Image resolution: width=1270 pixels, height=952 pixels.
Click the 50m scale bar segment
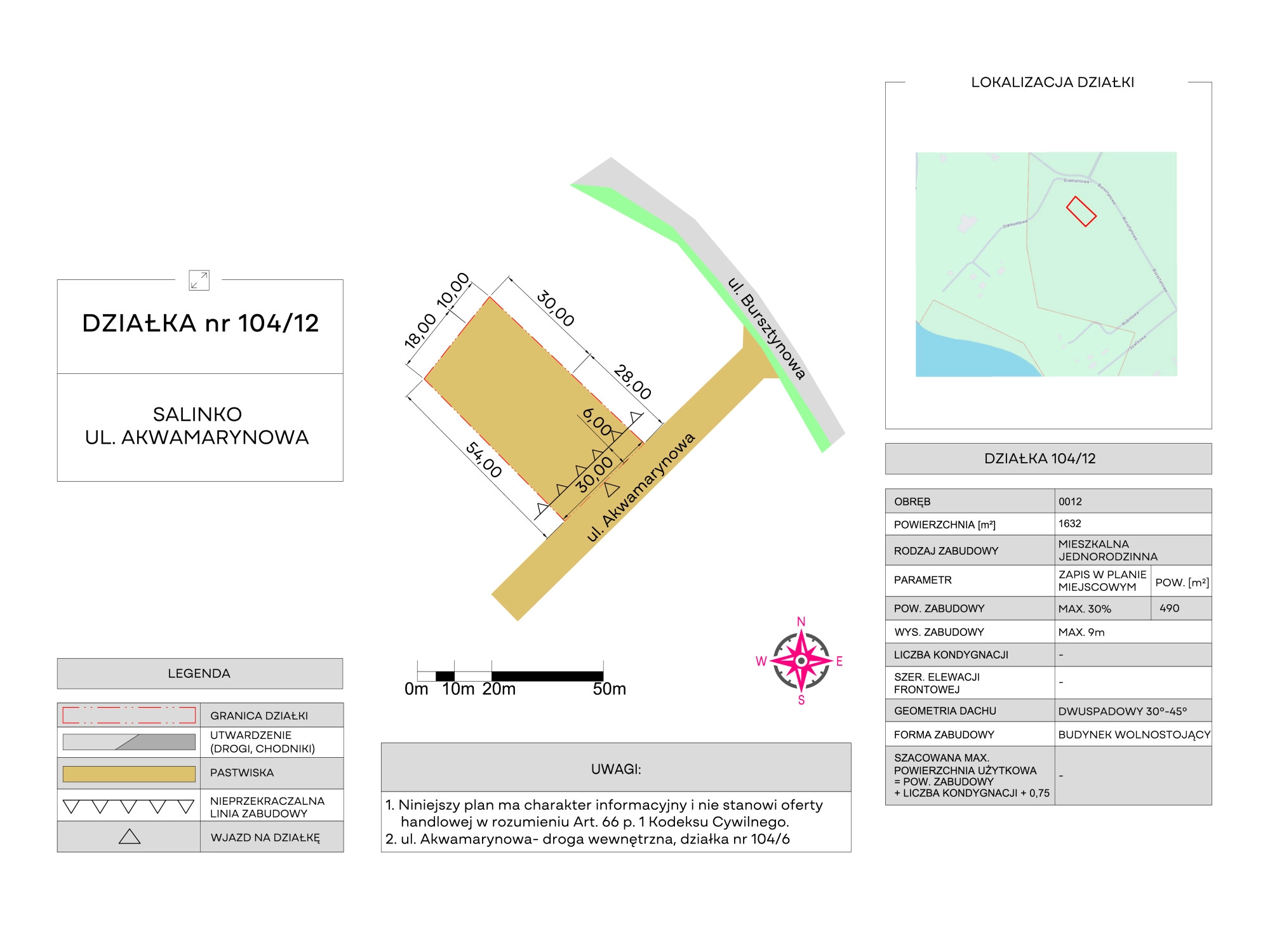pyautogui.click(x=547, y=676)
